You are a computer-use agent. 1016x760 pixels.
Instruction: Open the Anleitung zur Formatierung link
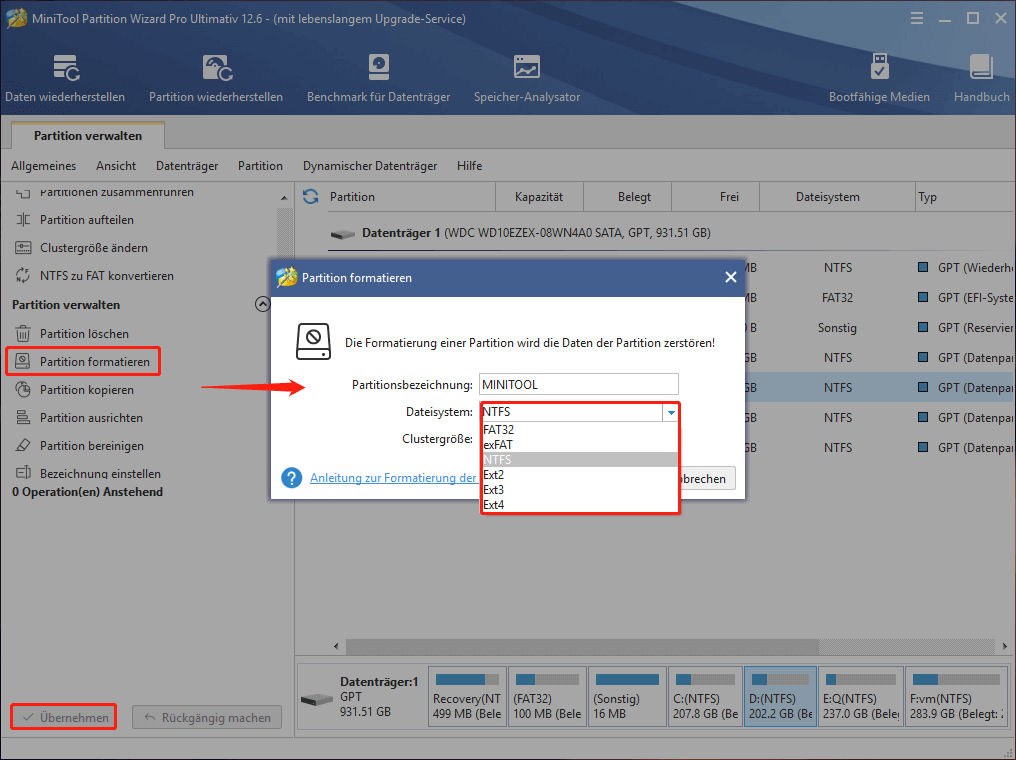pyautogui.click(x=393, y=478)
